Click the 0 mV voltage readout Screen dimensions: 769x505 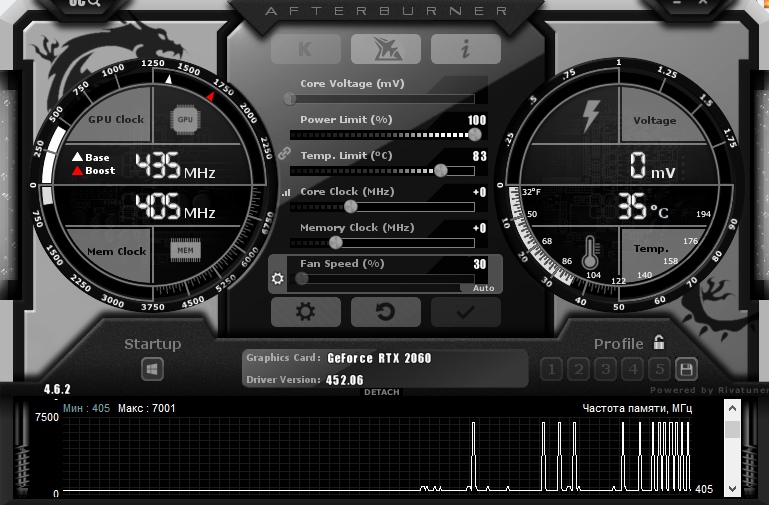tap(652, 165)
